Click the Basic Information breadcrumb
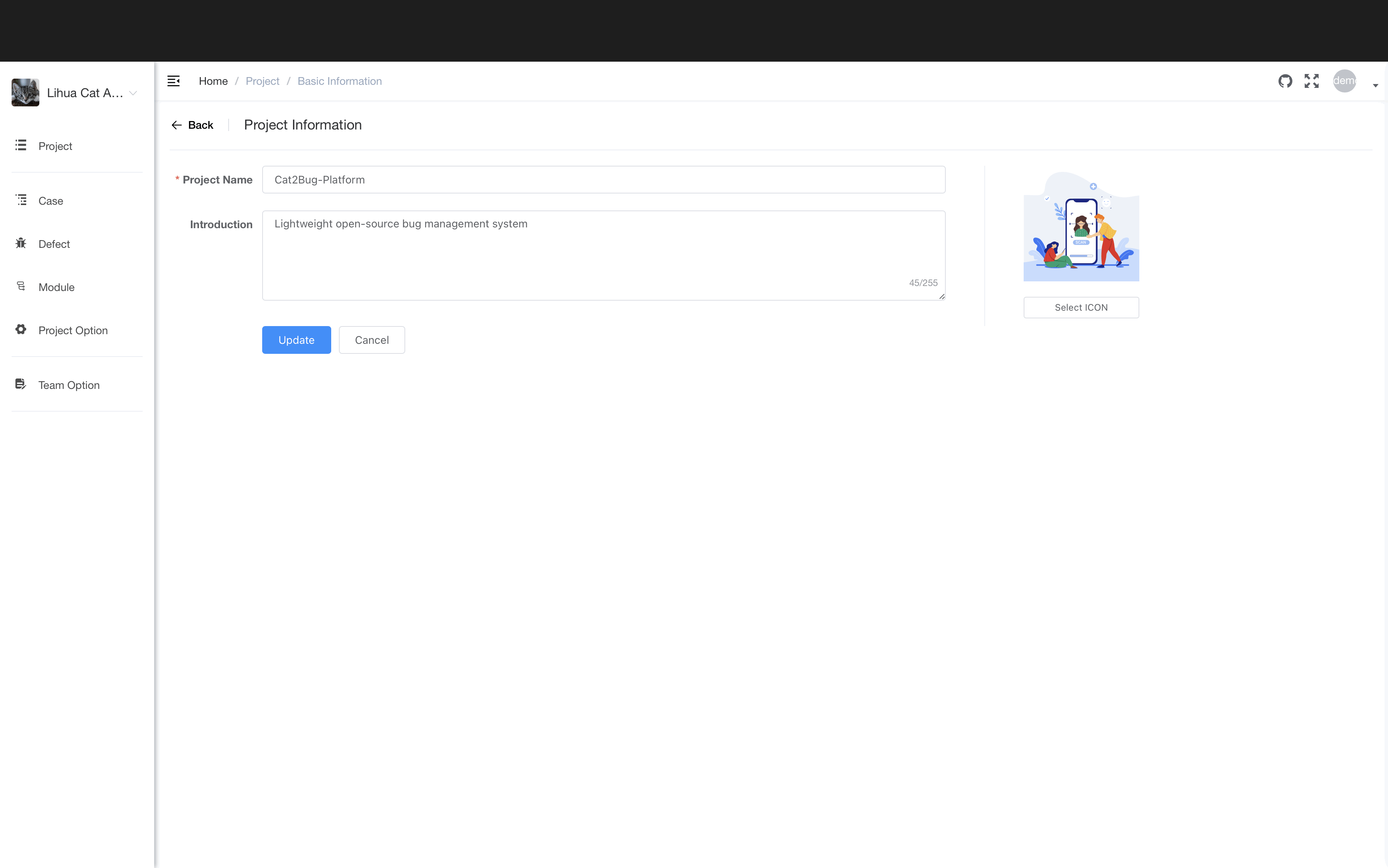The image size is (1388, 868). [x=339, y=81]
